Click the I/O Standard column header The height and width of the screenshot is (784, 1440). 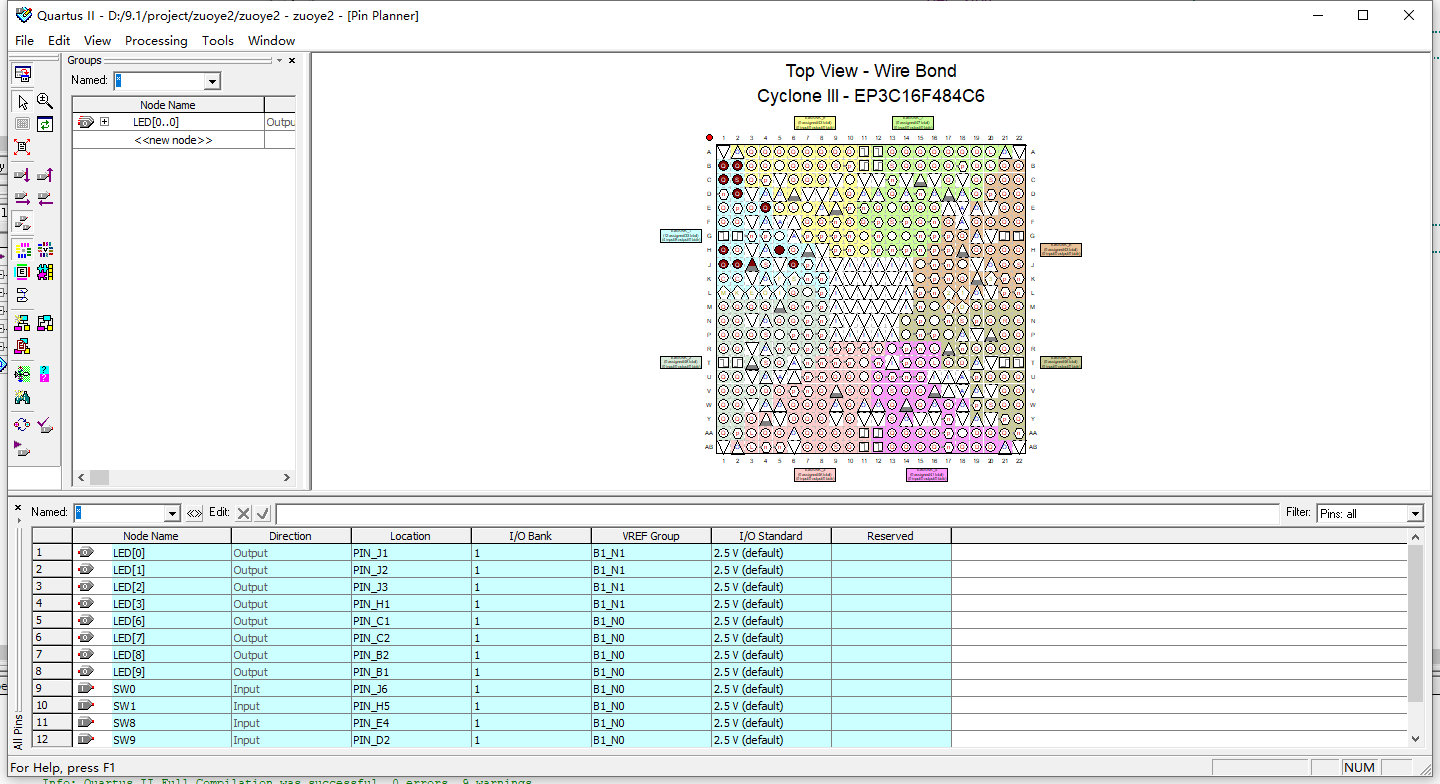[x=771, y=536]
